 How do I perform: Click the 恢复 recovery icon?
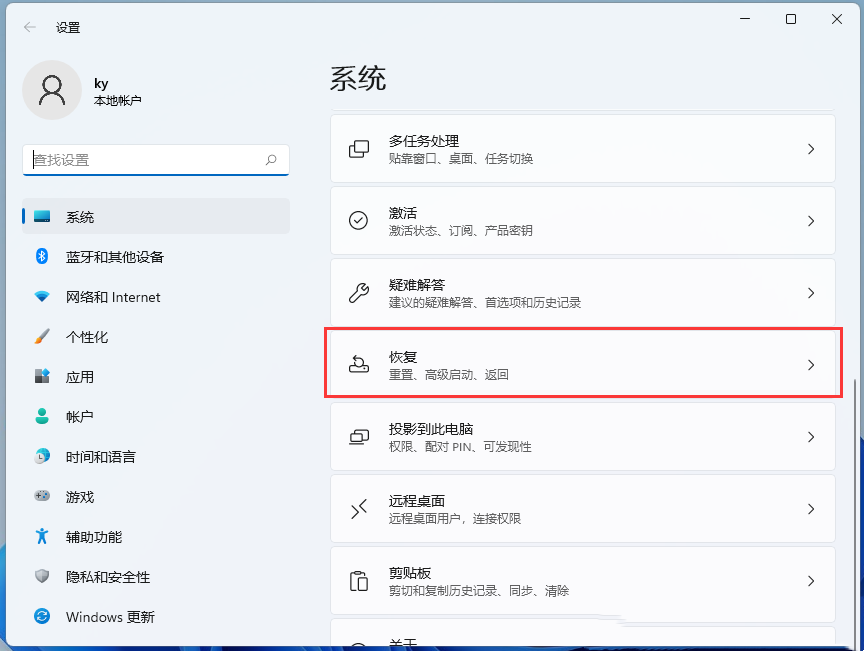click(358, 364)
